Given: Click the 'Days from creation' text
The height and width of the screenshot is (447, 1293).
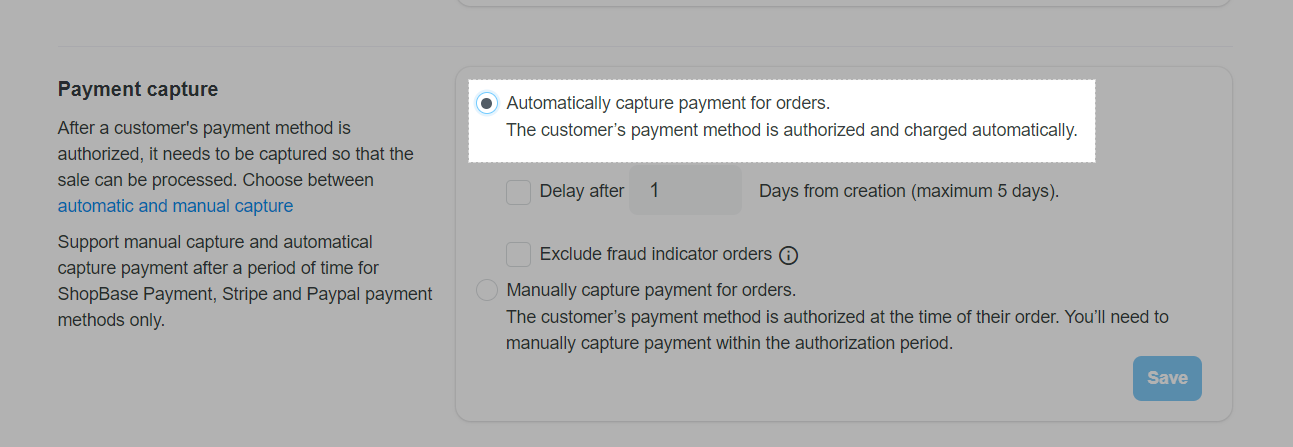Looking at the screenshot, I should pos(908,191).
